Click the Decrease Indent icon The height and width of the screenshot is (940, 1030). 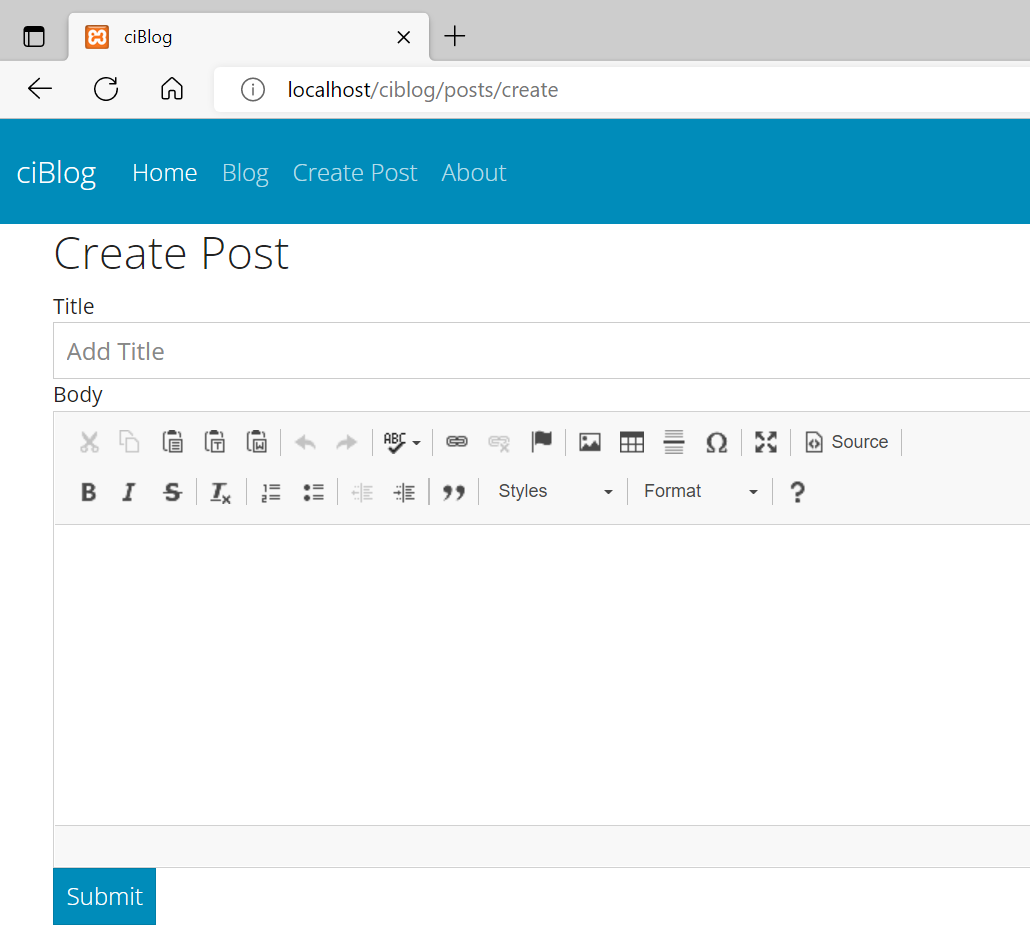coord(362,492)
